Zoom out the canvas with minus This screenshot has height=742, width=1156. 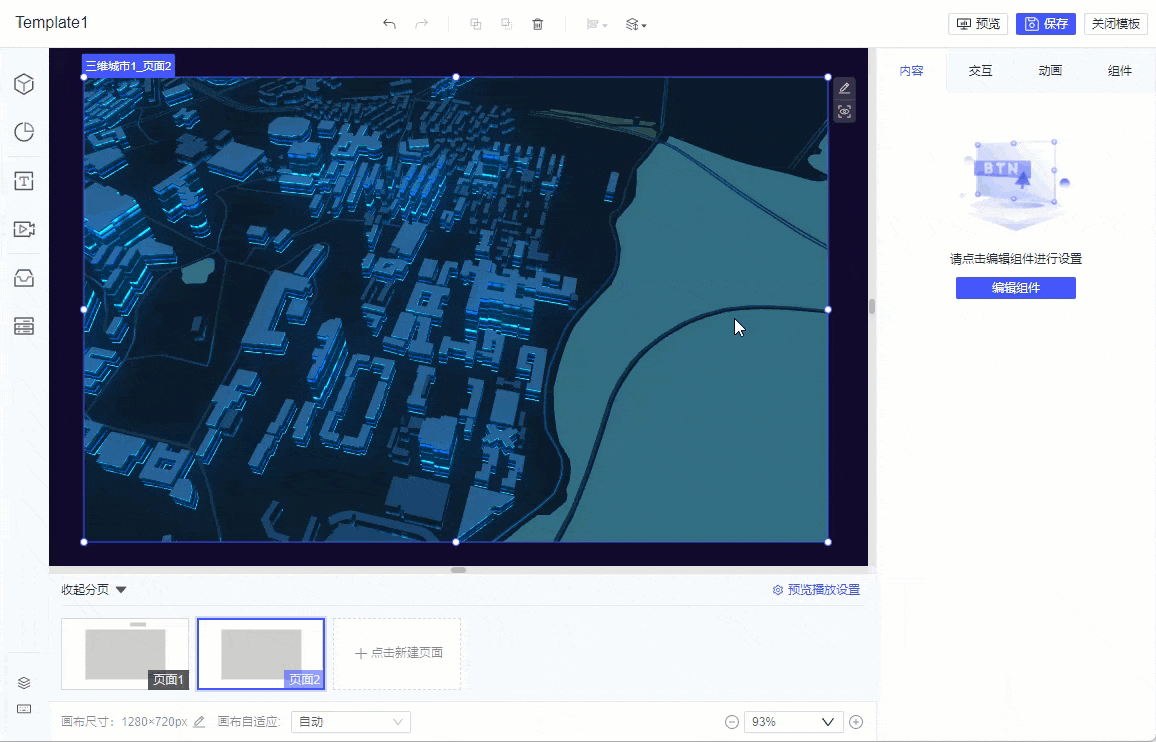[731, 722]
